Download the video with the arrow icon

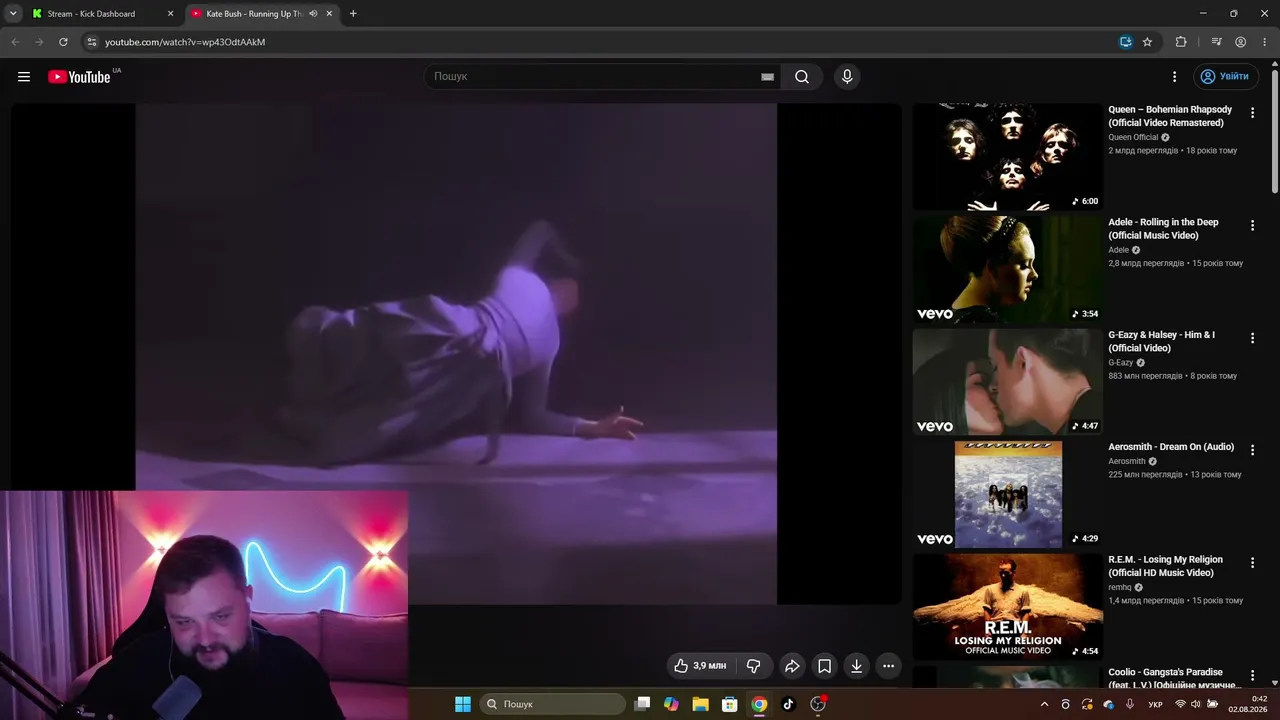(856, 666)
